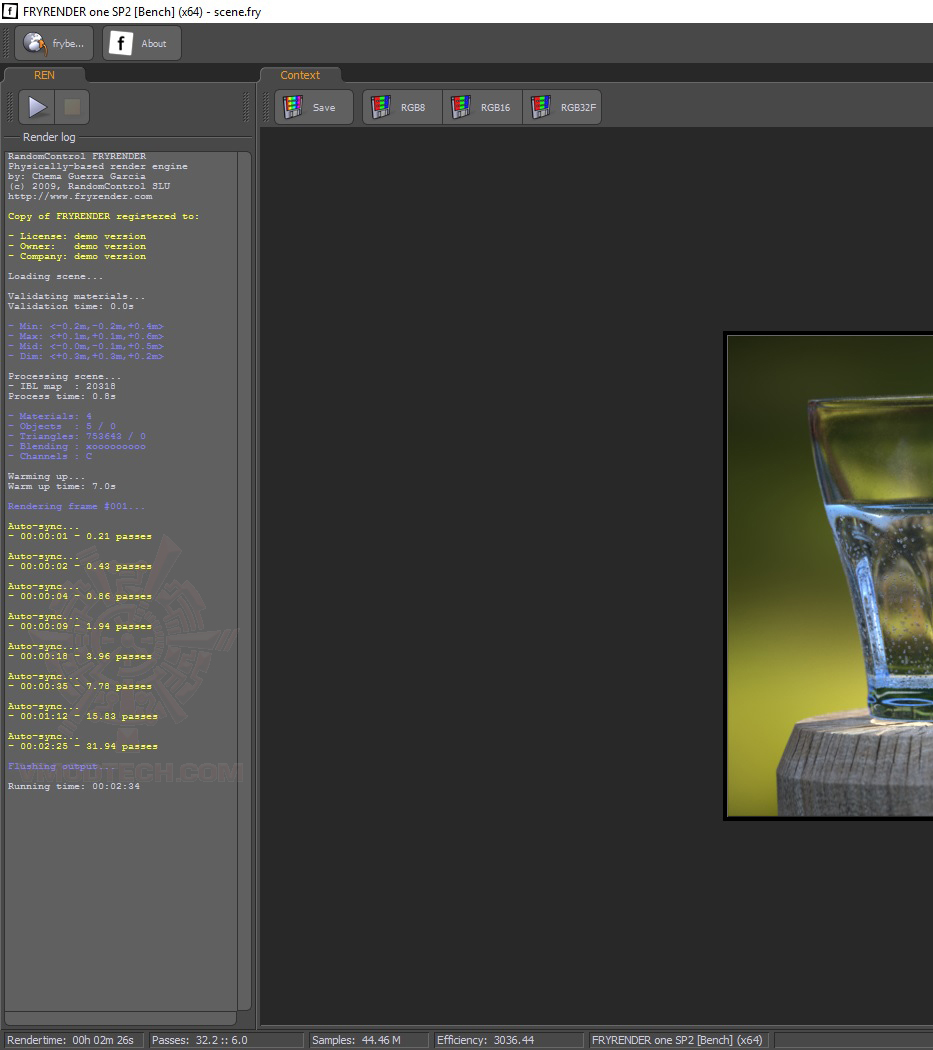Click the Rendertime status bar field

tap(72, 1040)
